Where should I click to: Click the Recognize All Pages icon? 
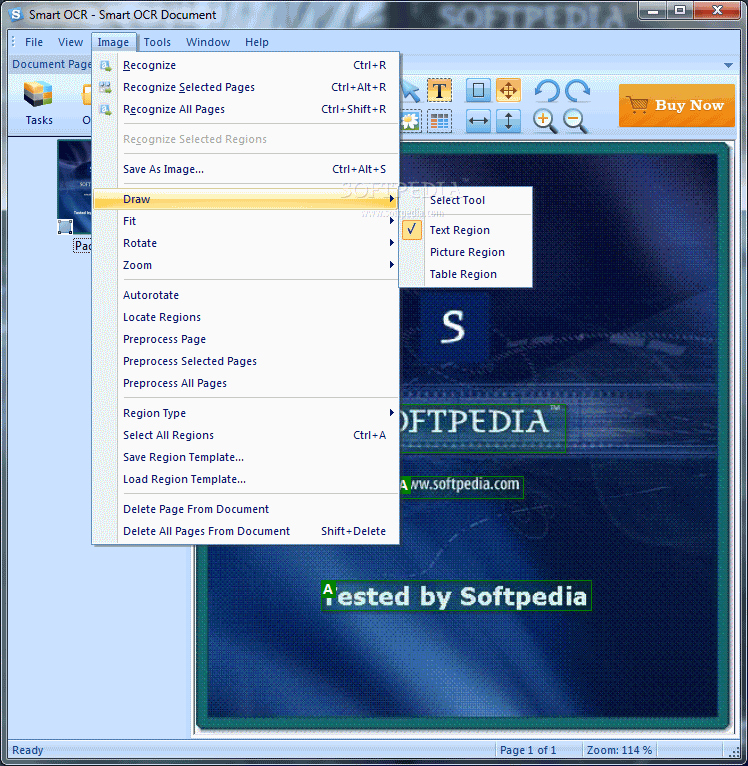(105, 109)
